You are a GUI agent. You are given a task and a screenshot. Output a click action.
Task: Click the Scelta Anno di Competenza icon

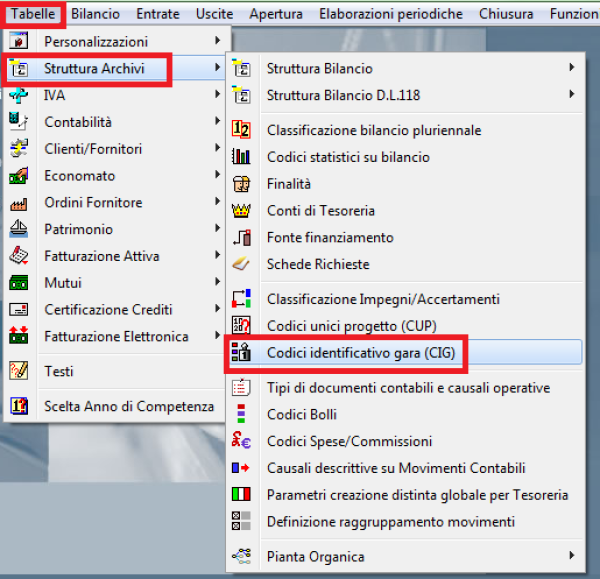point(18,406)
